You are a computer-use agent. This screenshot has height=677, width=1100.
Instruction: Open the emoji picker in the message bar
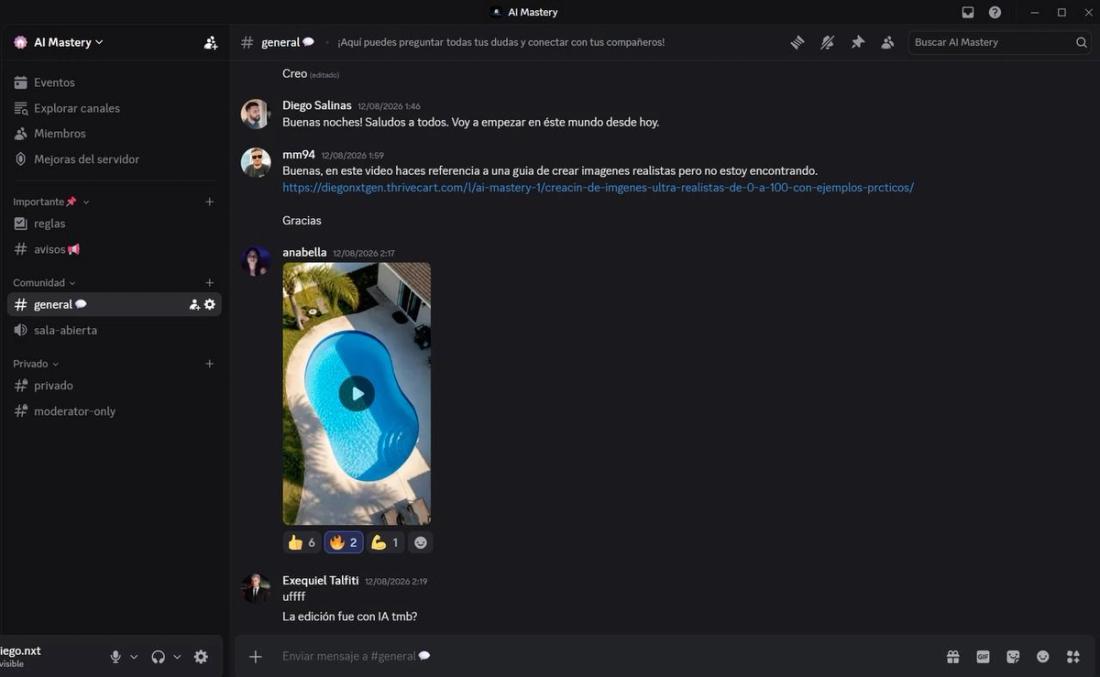(x=1043, y=657)
